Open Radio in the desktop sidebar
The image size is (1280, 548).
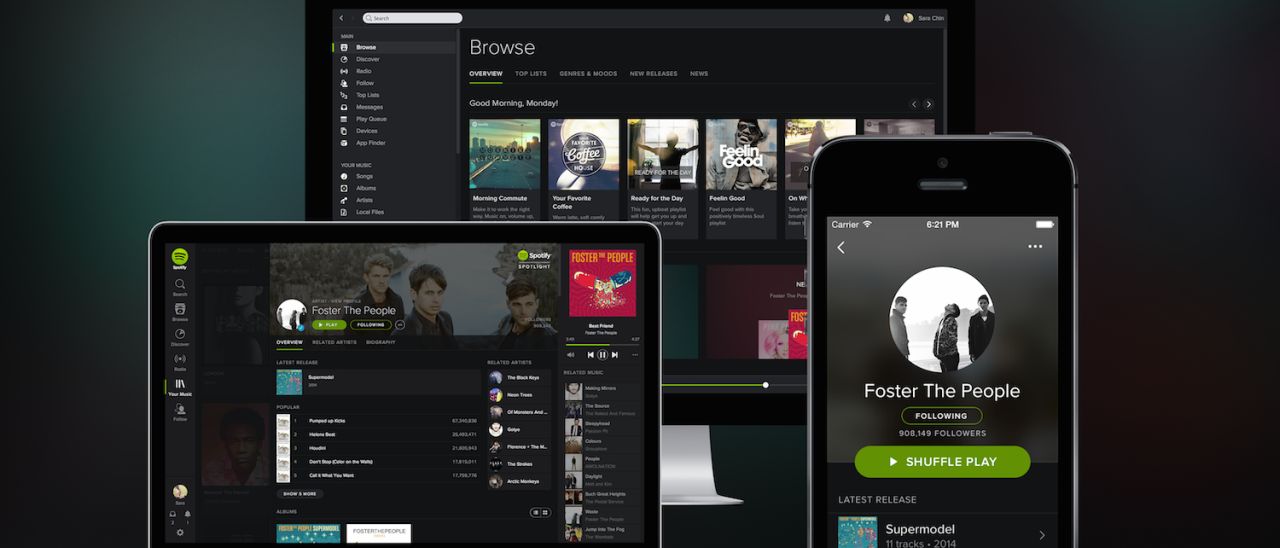[x=357, y=71]
